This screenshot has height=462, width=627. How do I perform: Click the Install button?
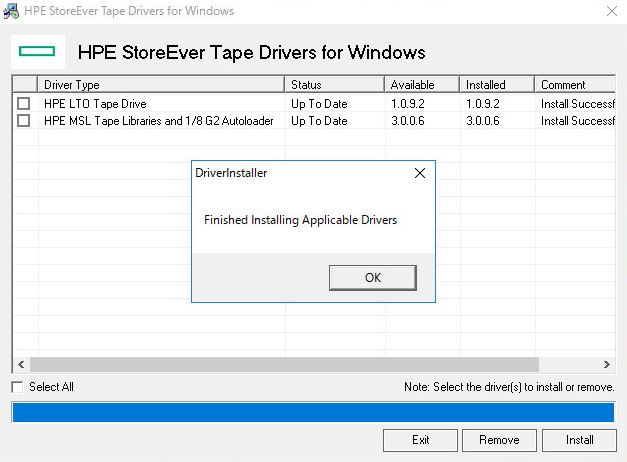(579, 440)
